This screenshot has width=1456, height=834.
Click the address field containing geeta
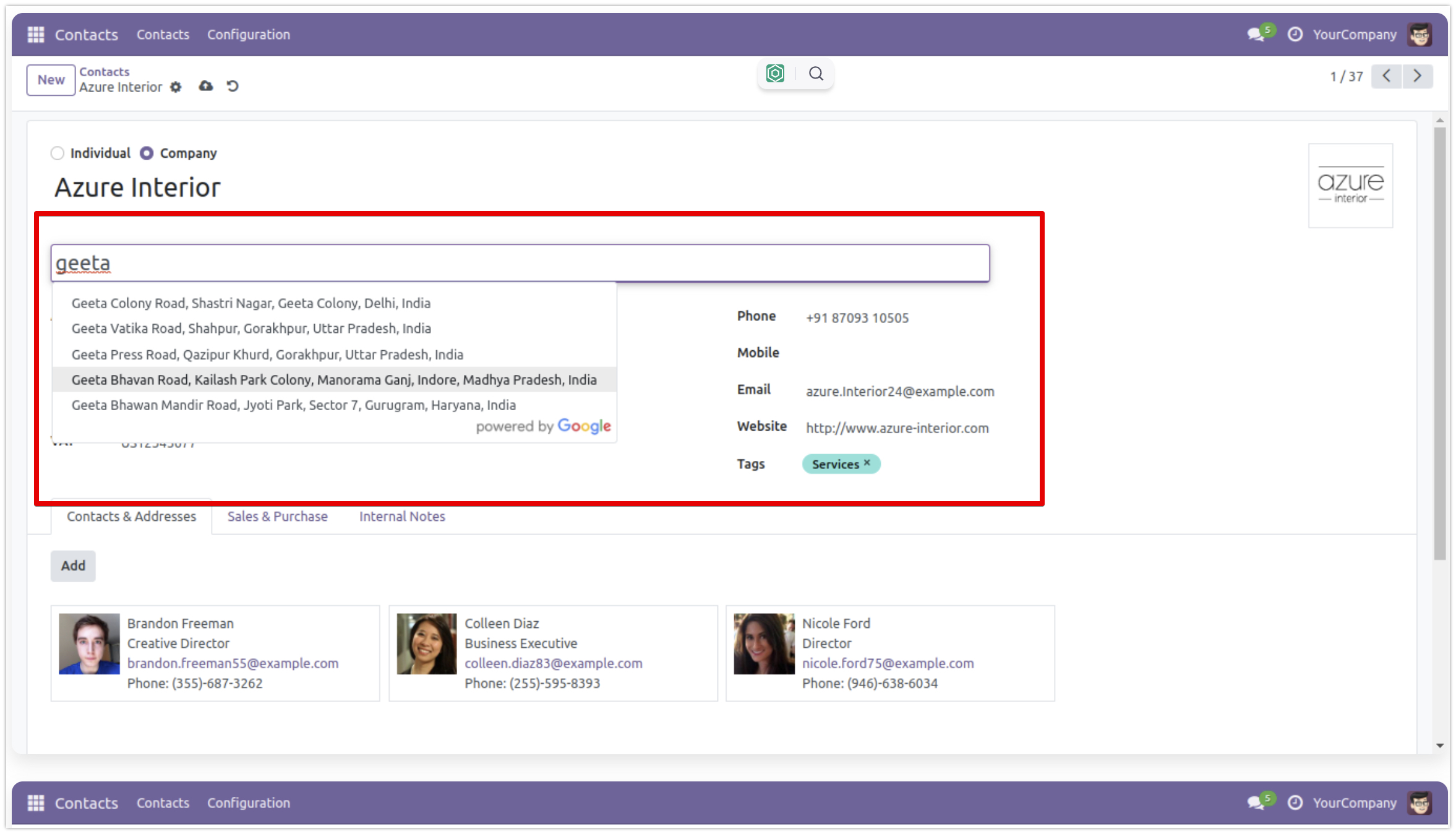[x=520, y=264]
